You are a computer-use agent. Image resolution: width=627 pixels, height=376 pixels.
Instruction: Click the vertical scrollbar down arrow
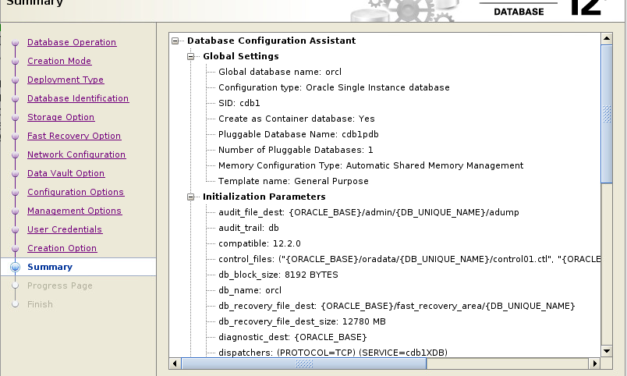[x=607, y=351]
